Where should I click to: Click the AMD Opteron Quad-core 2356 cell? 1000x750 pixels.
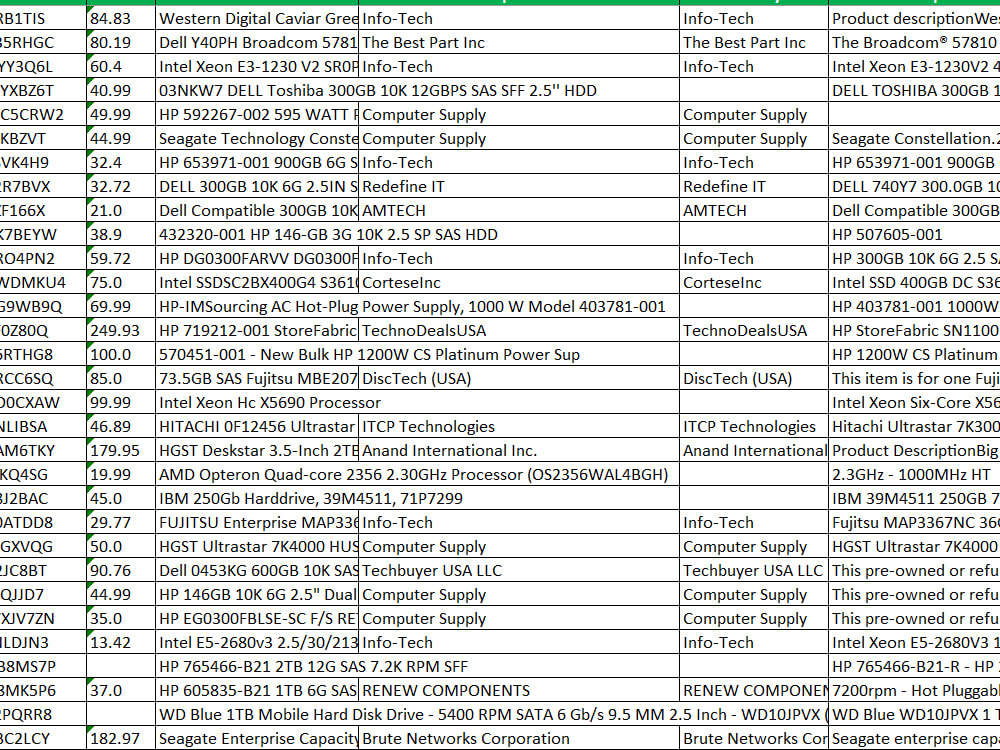click(257, 474)
